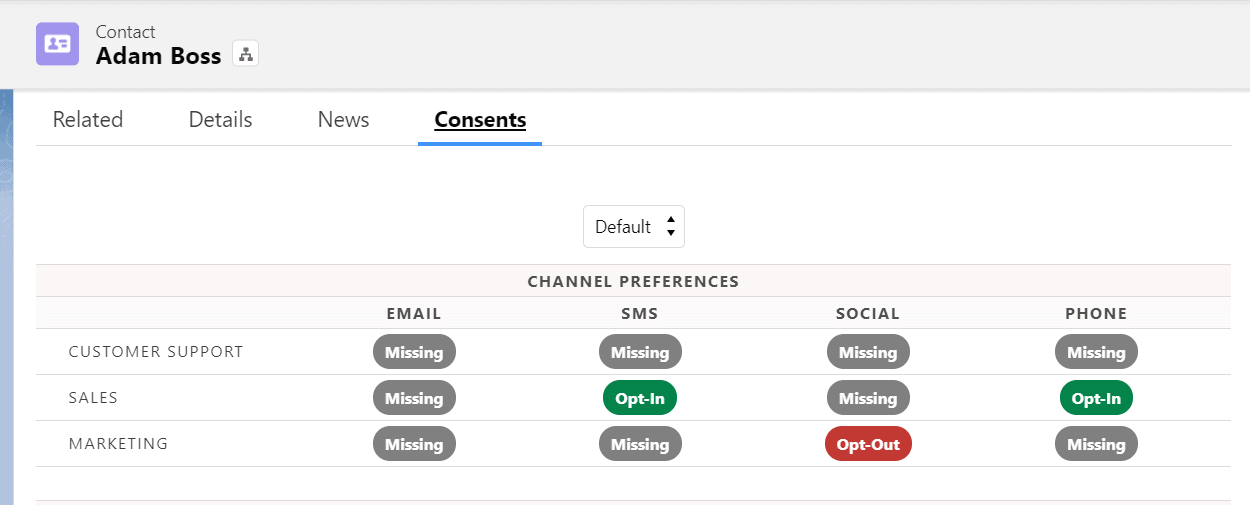This screenshot has width=1250, height=505.
Task: Click the Sales Social Missing badge
Action: 868,398
